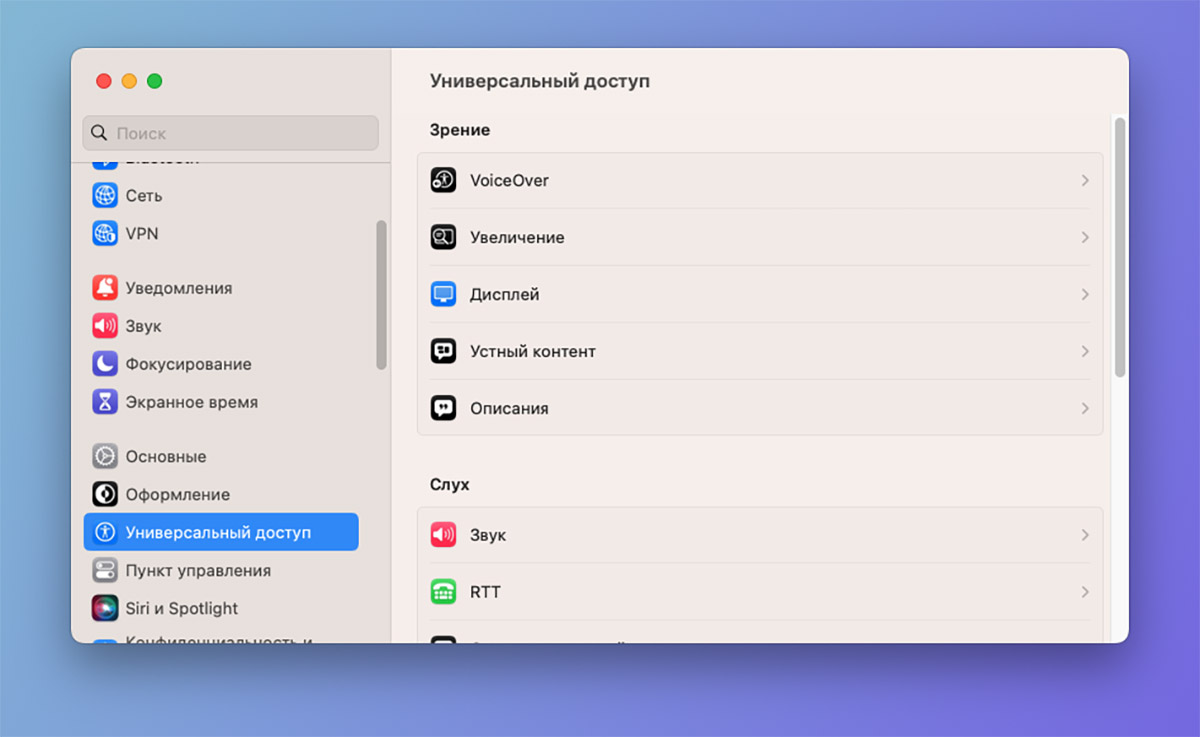Click the Устный контент label text

click(x=533, y=351)
